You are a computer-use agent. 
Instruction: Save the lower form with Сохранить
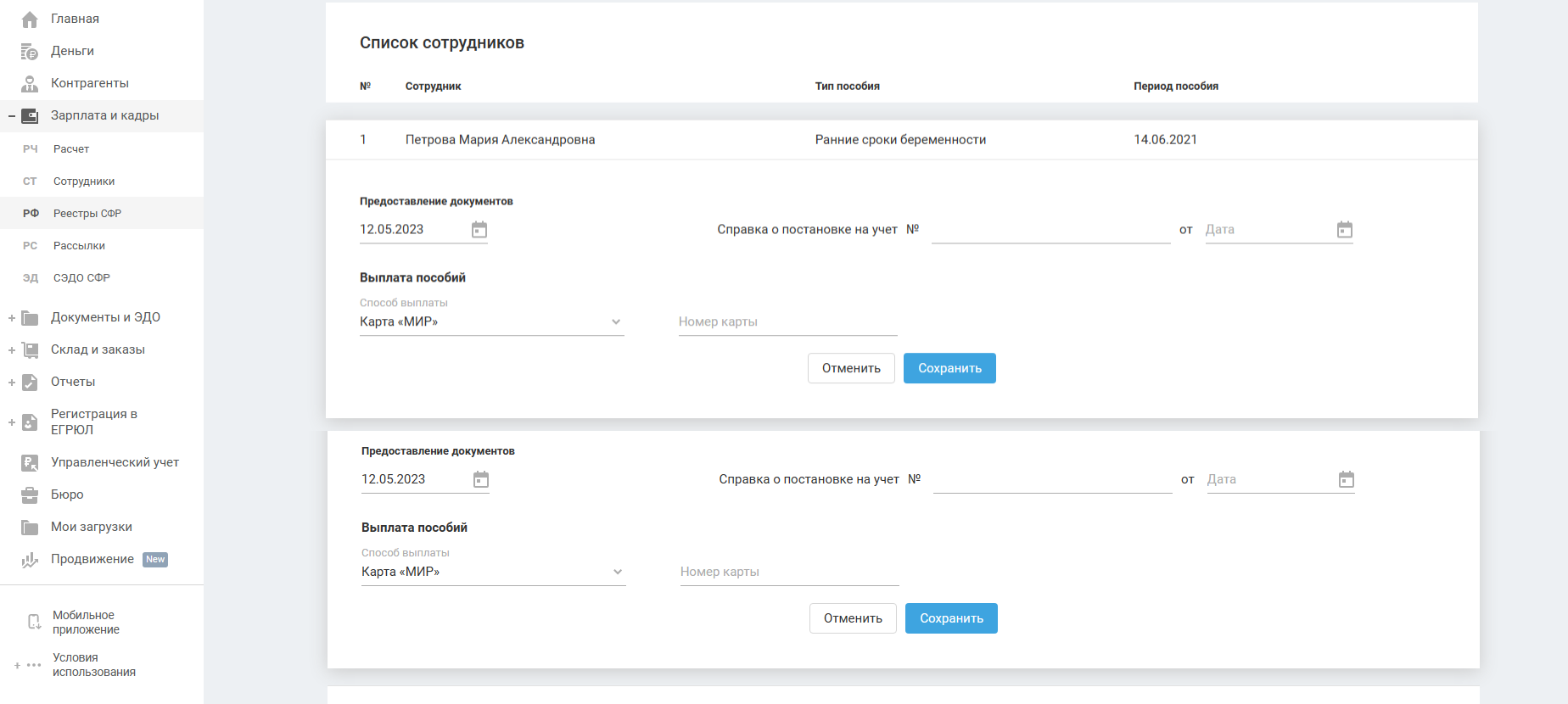click(x=951, y=618)
